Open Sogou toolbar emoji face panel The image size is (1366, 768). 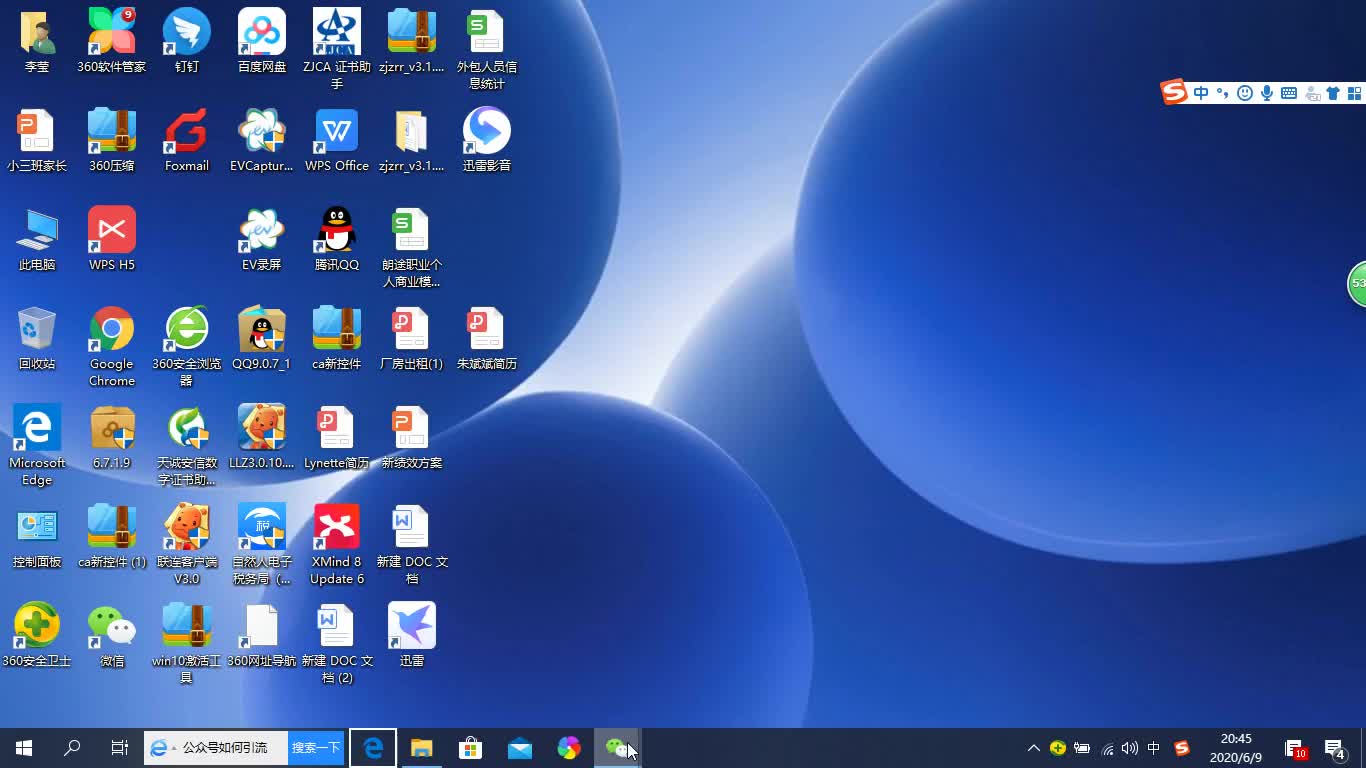click(x=1245, y=93)
